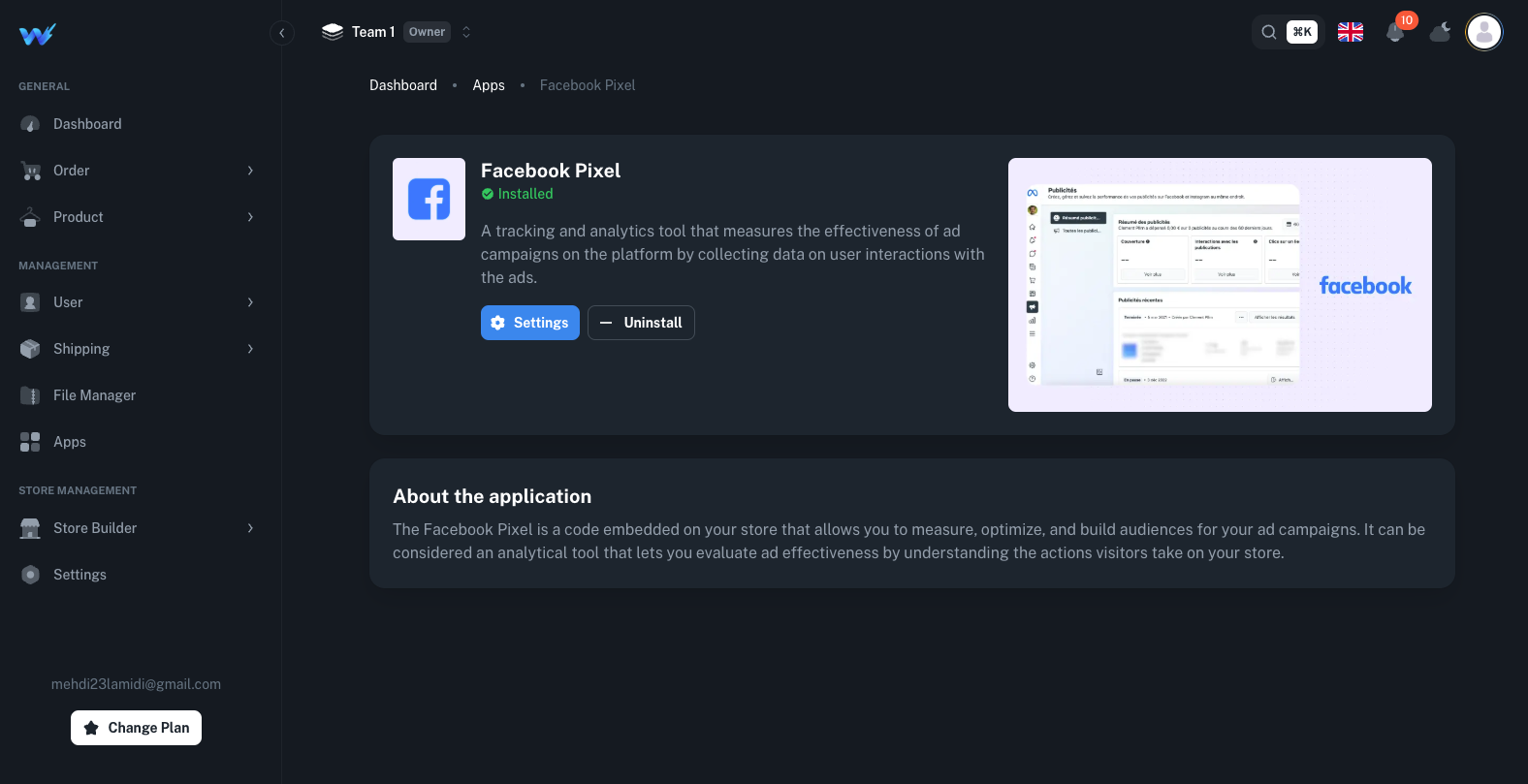Expand the Order submenu
The width and height of the screenshot is (1528, 784).
pyautogui.click(x=250, y=171)
